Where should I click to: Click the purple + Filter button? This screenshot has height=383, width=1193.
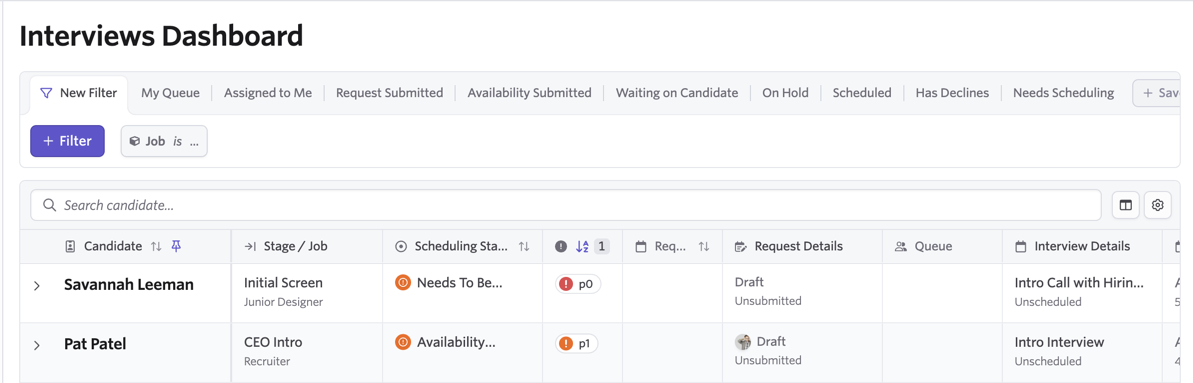pyautogui.click(x=68, y=141)
